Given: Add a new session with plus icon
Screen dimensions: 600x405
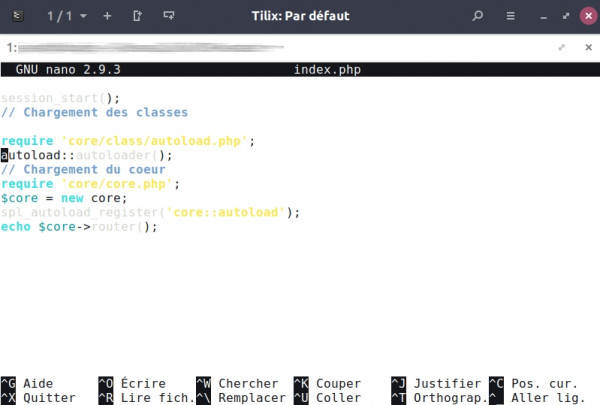Looking at the screenshot, I should coord(107,17).
